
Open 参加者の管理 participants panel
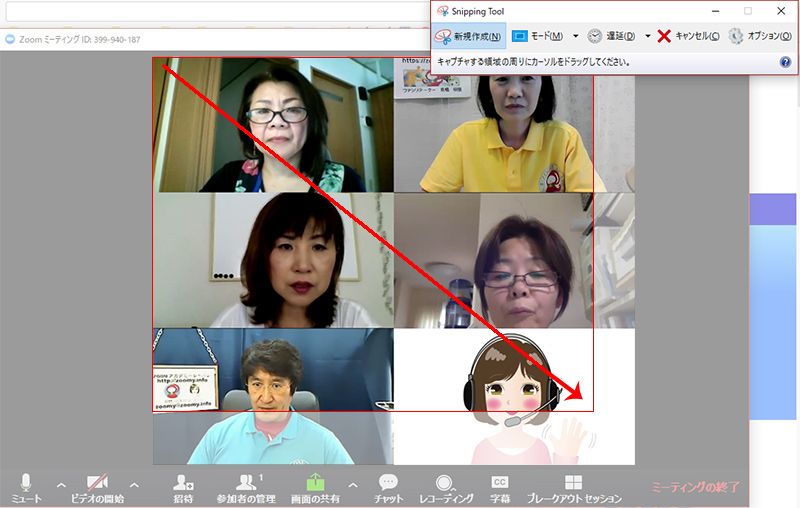click(246, 487)
